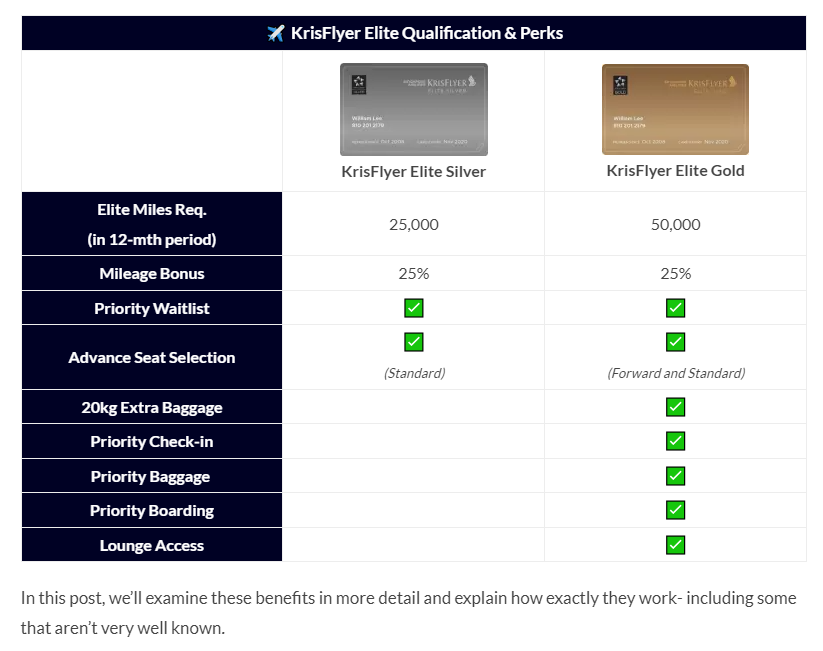Click the 'Priority Baggage' row header

152,476
